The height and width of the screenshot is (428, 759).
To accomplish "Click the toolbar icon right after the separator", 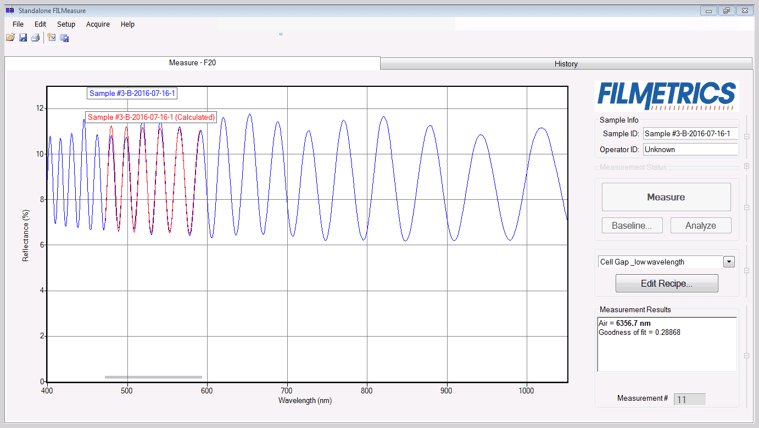I will point(52,38).
